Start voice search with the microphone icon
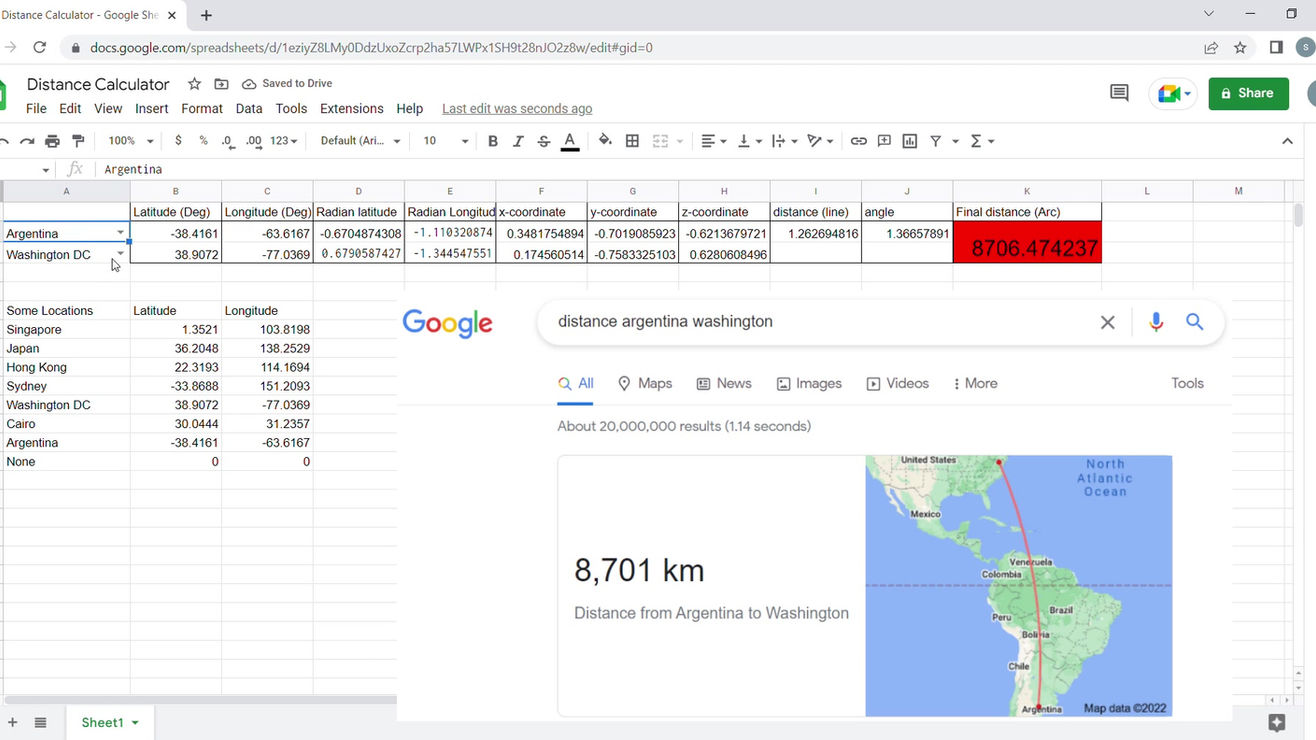Image resolution: width=1316 pixels, height=740 pixels. (x=1156, y=322)
